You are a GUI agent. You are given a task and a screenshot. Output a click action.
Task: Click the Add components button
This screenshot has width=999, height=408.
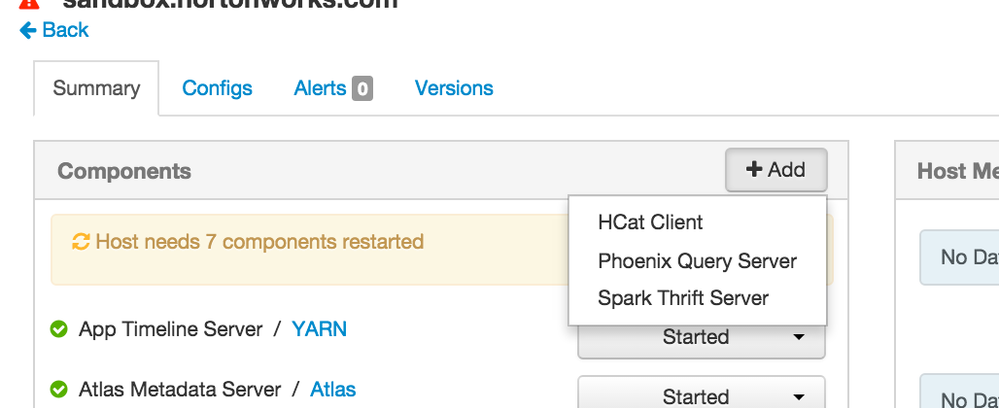(x=776, y=170)
